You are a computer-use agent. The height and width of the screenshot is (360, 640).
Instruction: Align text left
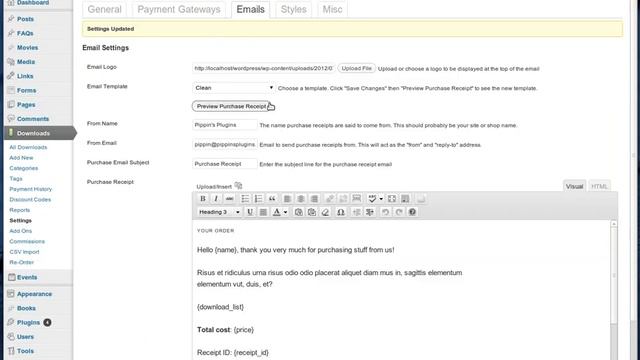[287, 199]
